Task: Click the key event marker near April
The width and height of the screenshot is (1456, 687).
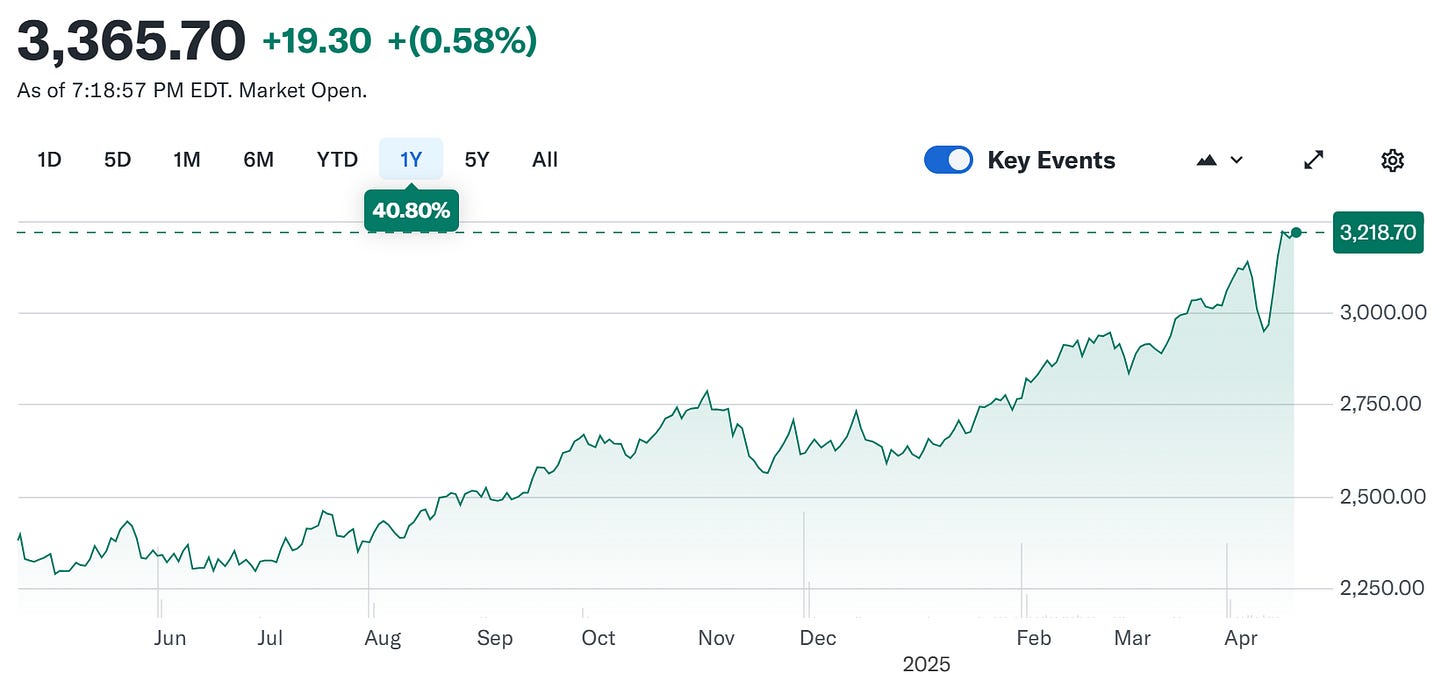Action: click(x=1227, y=579)
